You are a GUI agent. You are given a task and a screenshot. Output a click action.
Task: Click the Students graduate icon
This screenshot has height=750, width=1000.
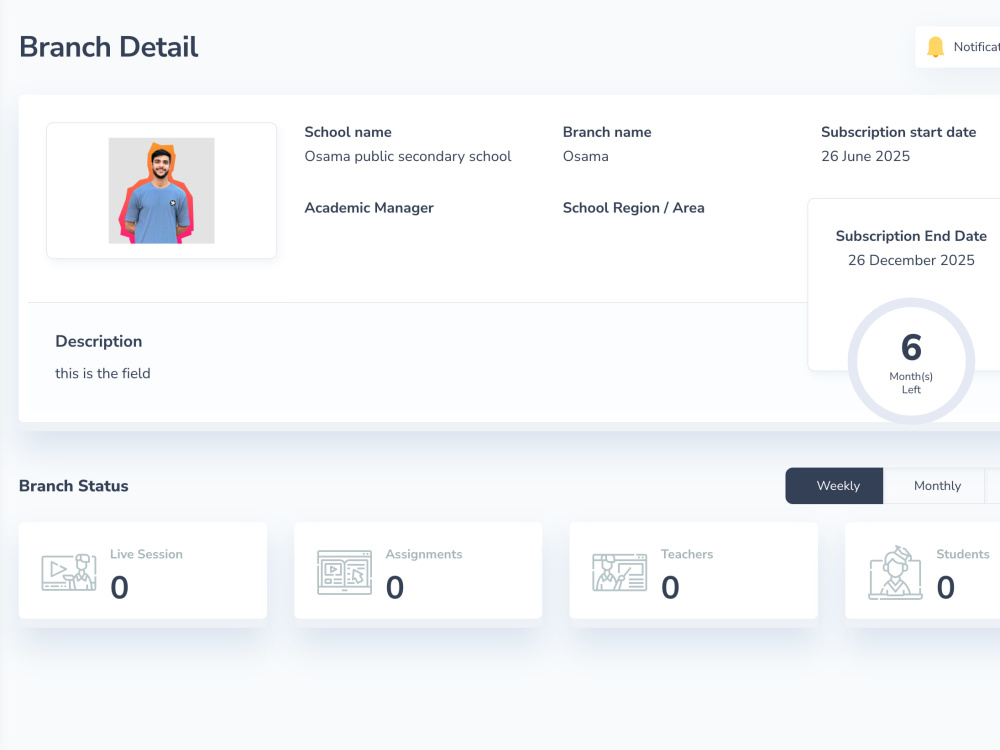pos(895,572)
